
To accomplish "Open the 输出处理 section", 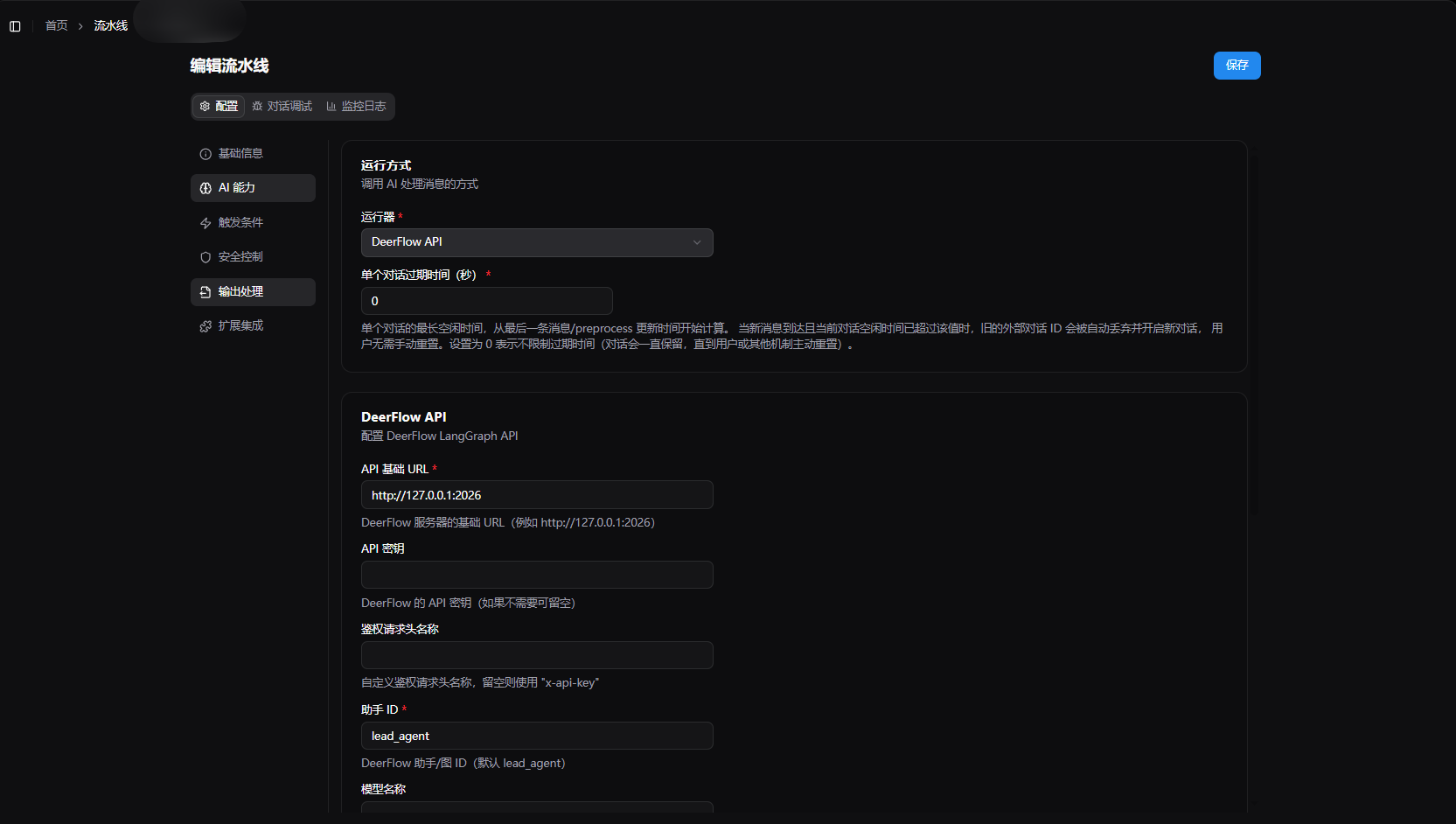I will click(253, 292).
